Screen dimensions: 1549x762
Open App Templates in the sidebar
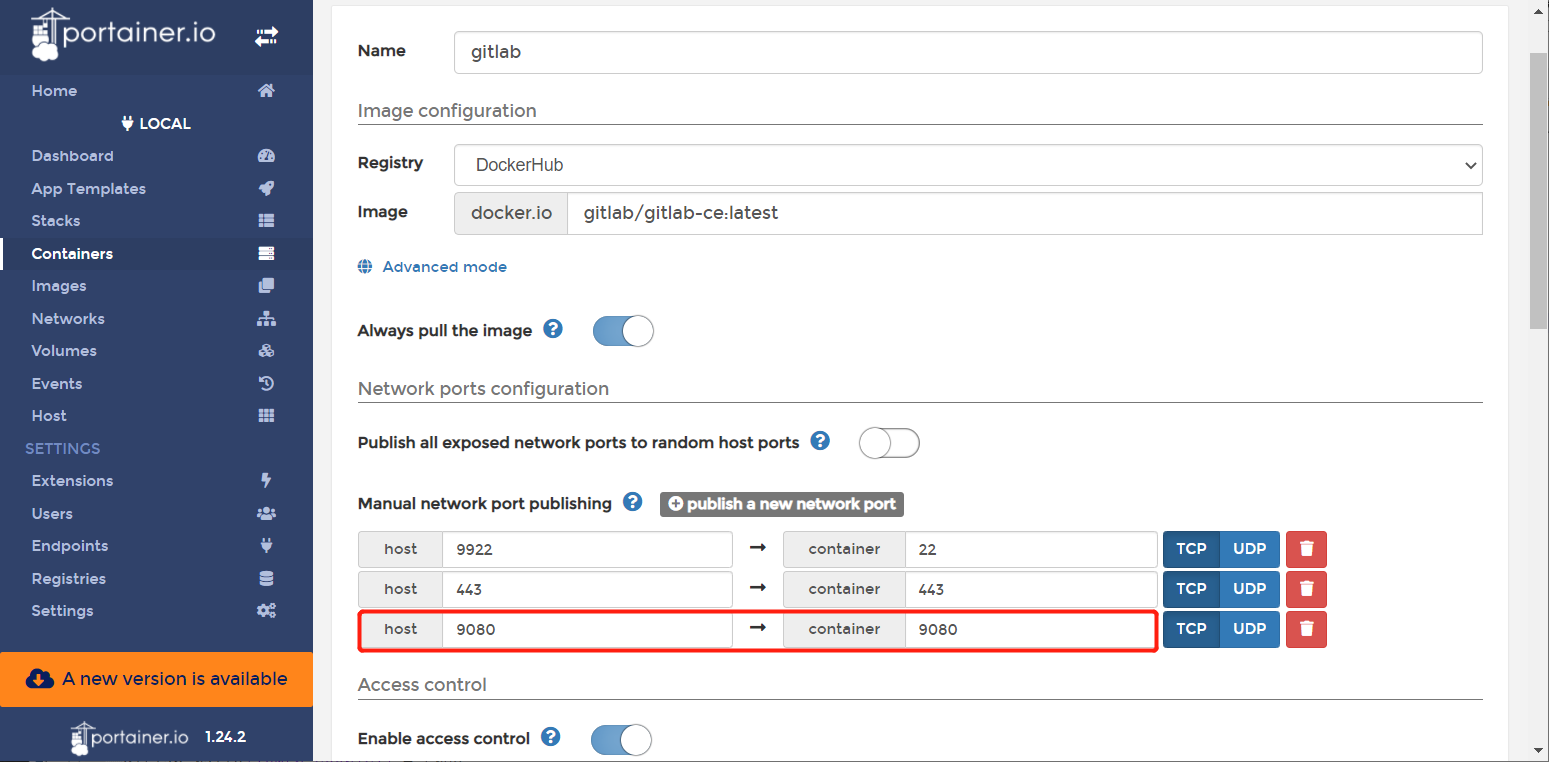[88, 189]
